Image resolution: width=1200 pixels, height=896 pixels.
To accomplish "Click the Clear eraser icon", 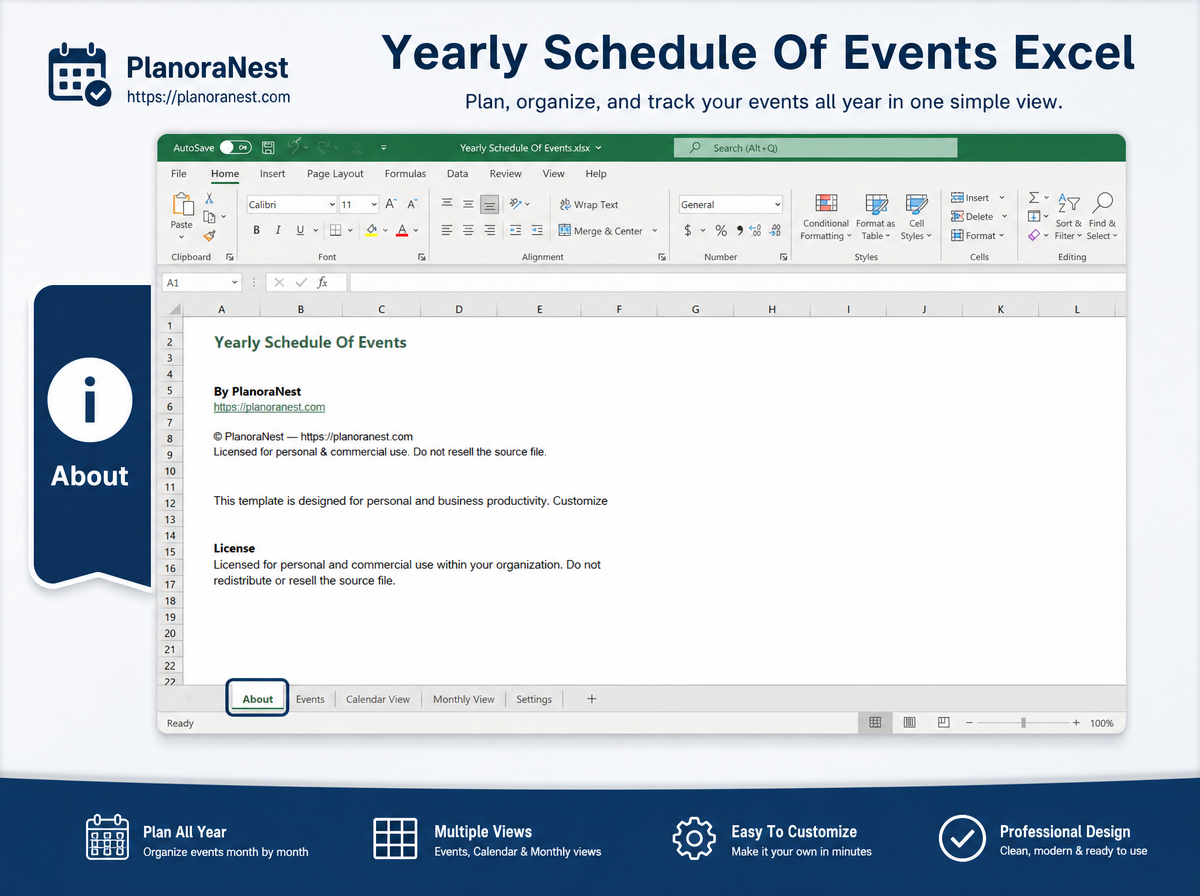I will pyautogui.click(x=1034, y=236).
